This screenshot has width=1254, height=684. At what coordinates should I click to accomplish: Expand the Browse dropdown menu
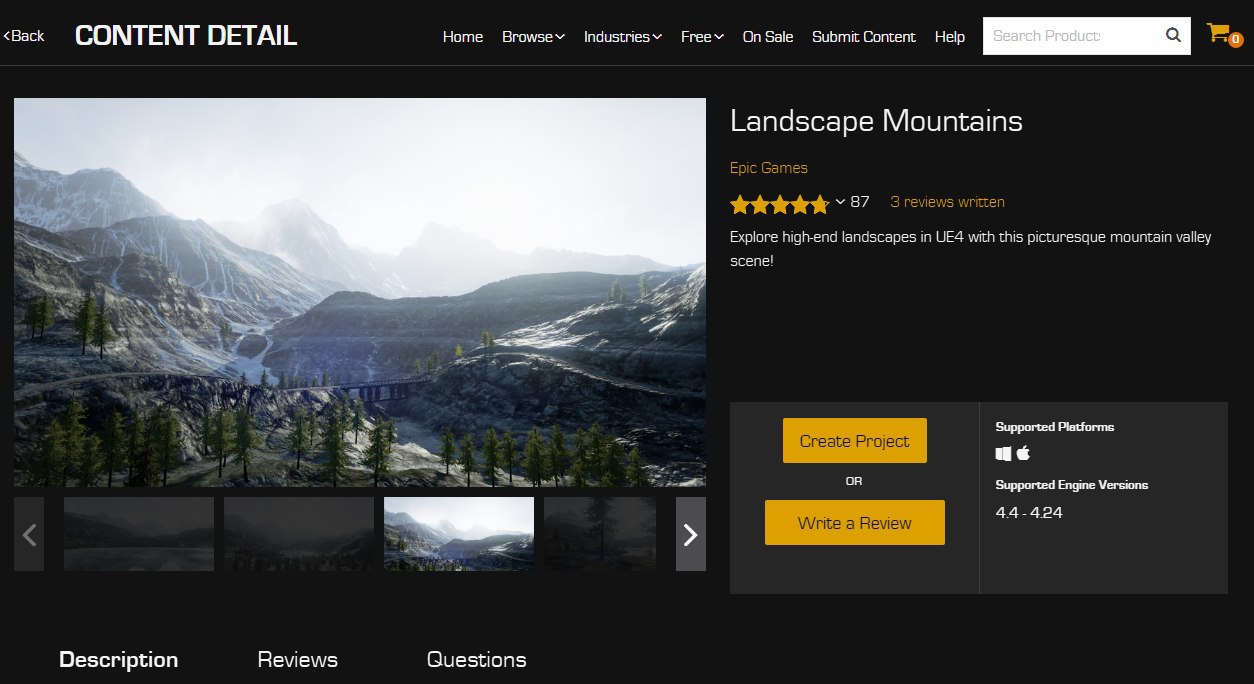click(533, 37)
